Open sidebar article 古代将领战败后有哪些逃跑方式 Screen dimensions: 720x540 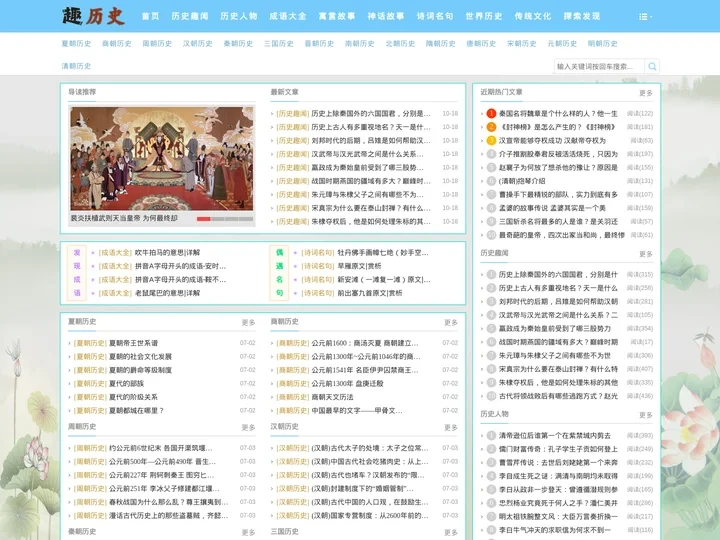point(558,396)
